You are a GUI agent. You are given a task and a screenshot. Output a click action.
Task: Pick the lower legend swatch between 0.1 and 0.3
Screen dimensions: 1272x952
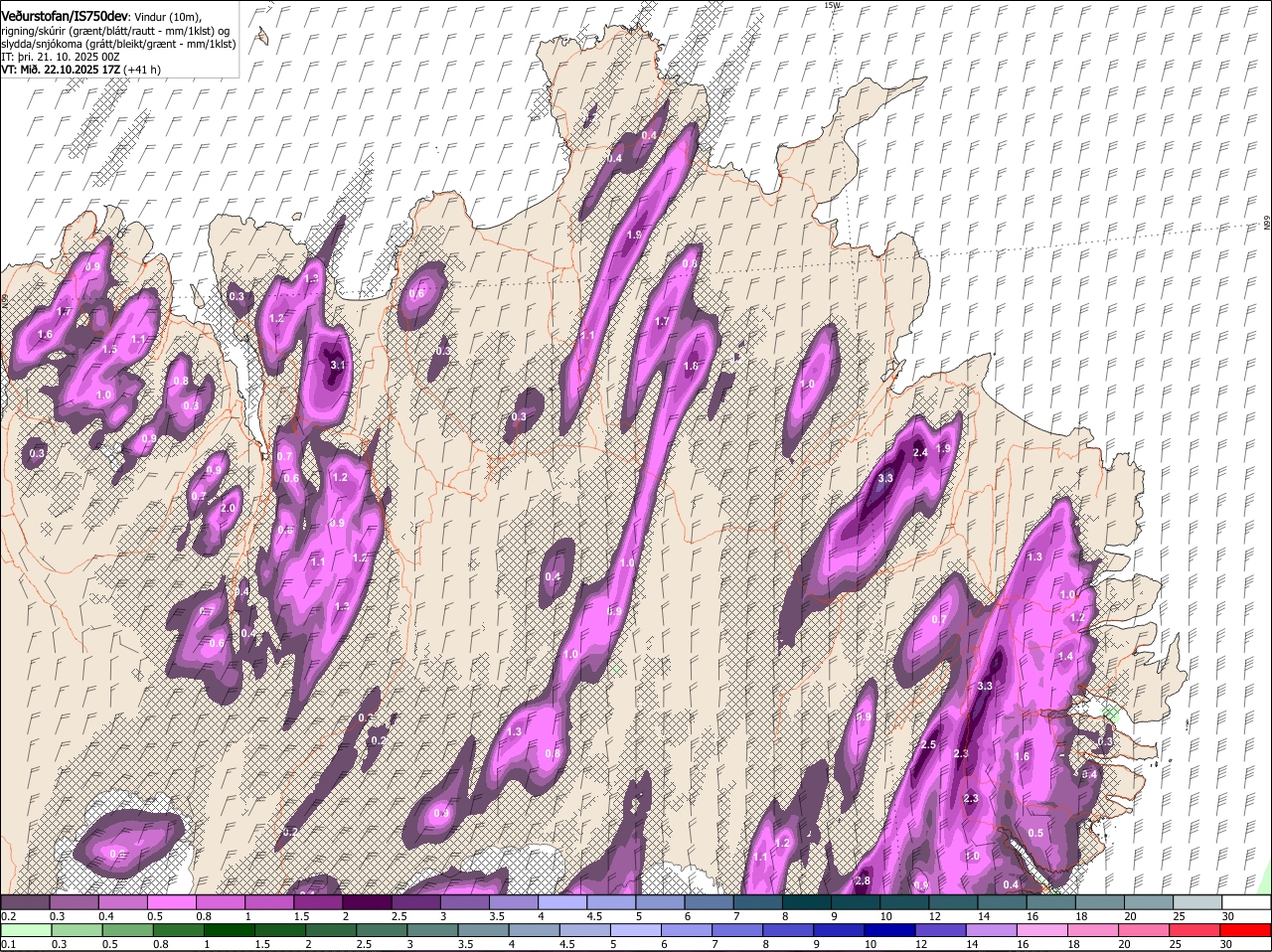click(27, 930)
